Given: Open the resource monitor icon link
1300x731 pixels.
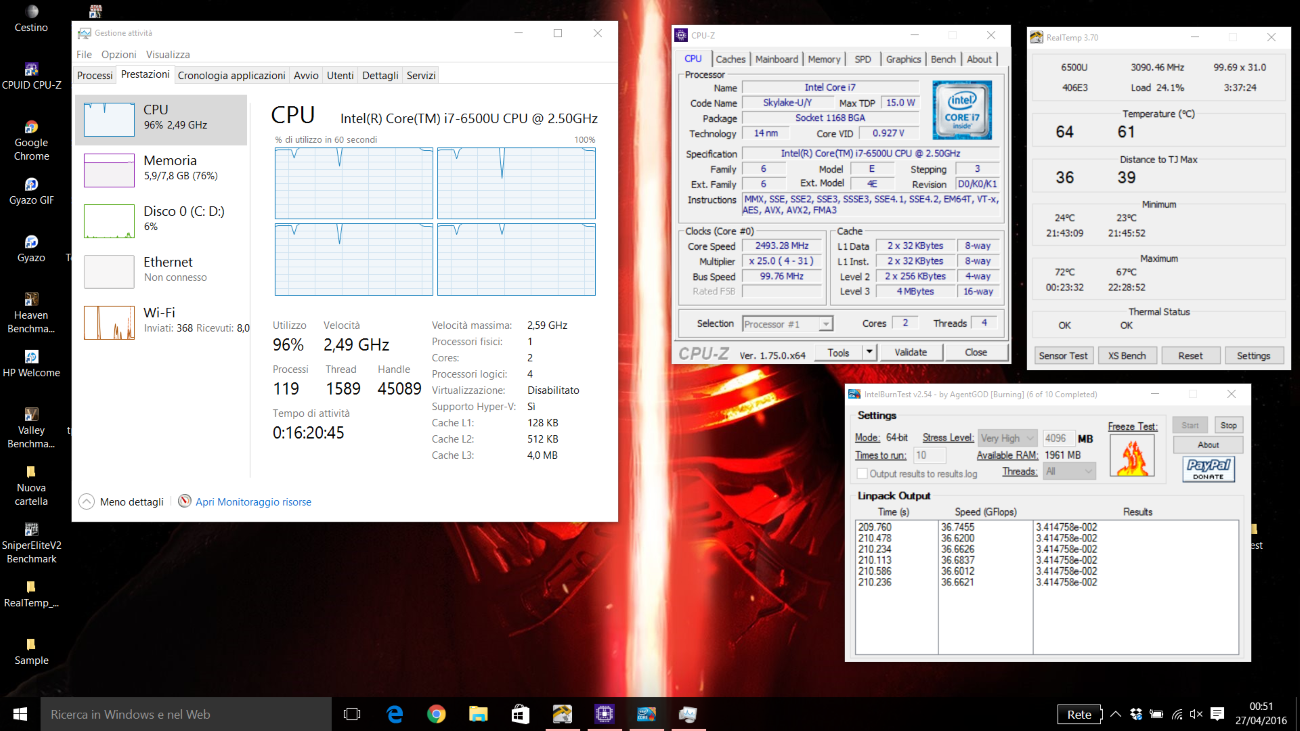Looking at the screenshot, I should (184, 501).
